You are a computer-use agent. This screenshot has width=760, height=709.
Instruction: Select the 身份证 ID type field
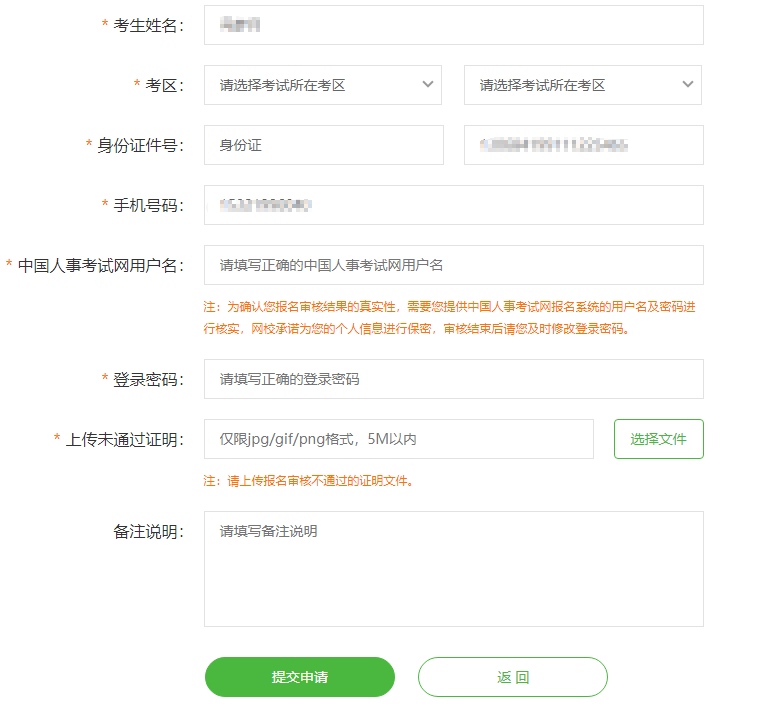[x=323, y=145]
